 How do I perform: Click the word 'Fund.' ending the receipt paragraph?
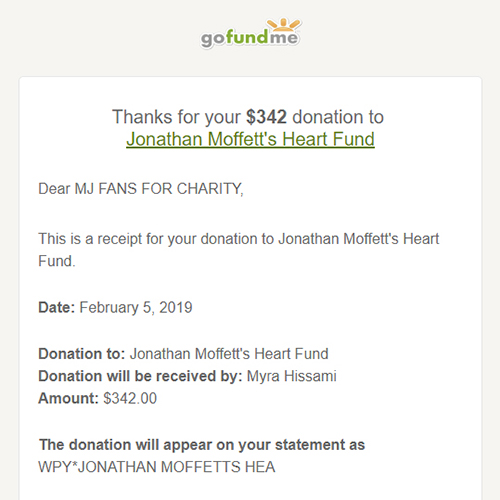click(57, 261)
